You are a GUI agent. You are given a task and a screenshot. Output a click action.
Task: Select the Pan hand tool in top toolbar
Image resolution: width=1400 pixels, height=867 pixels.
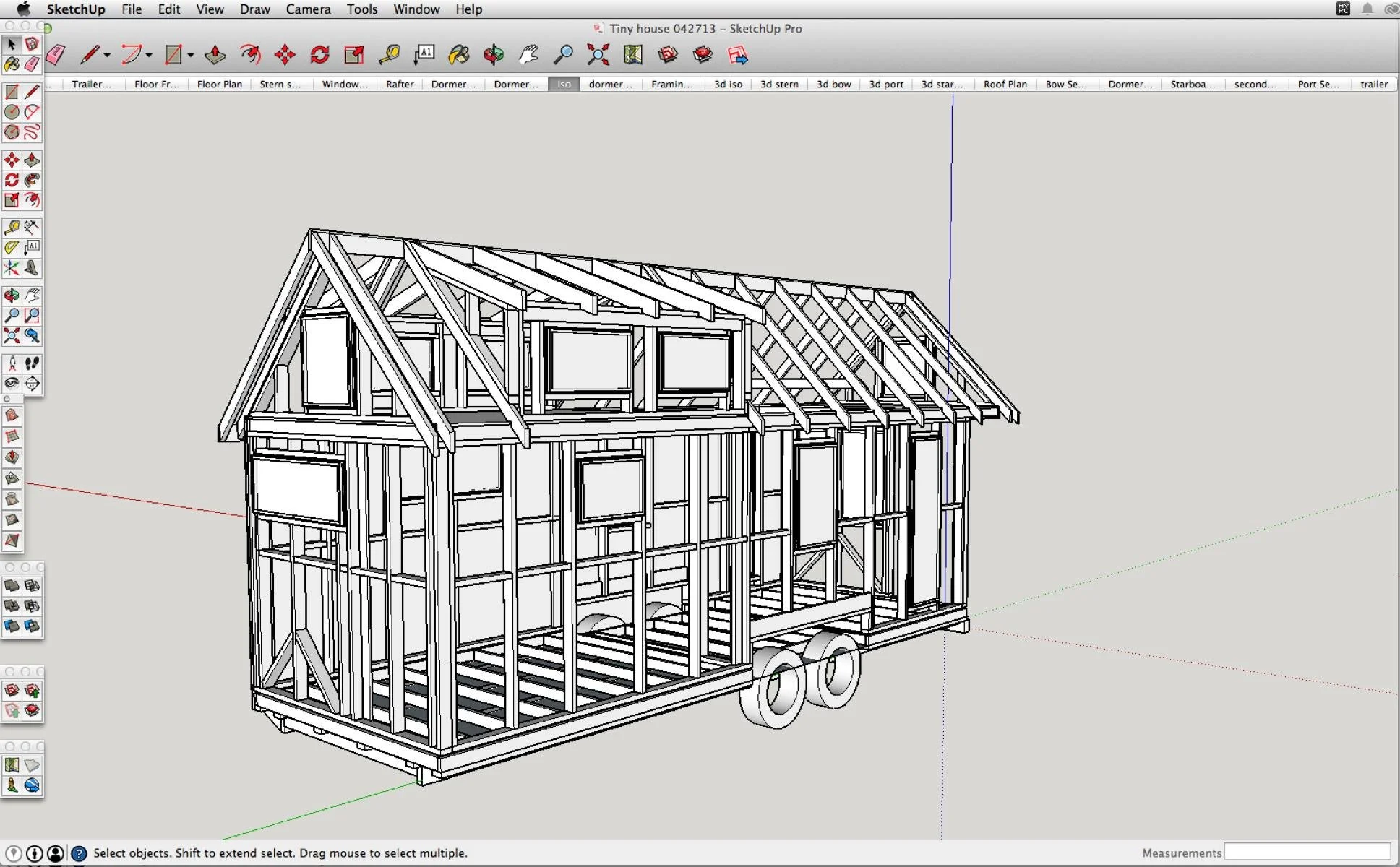point(529,55)
